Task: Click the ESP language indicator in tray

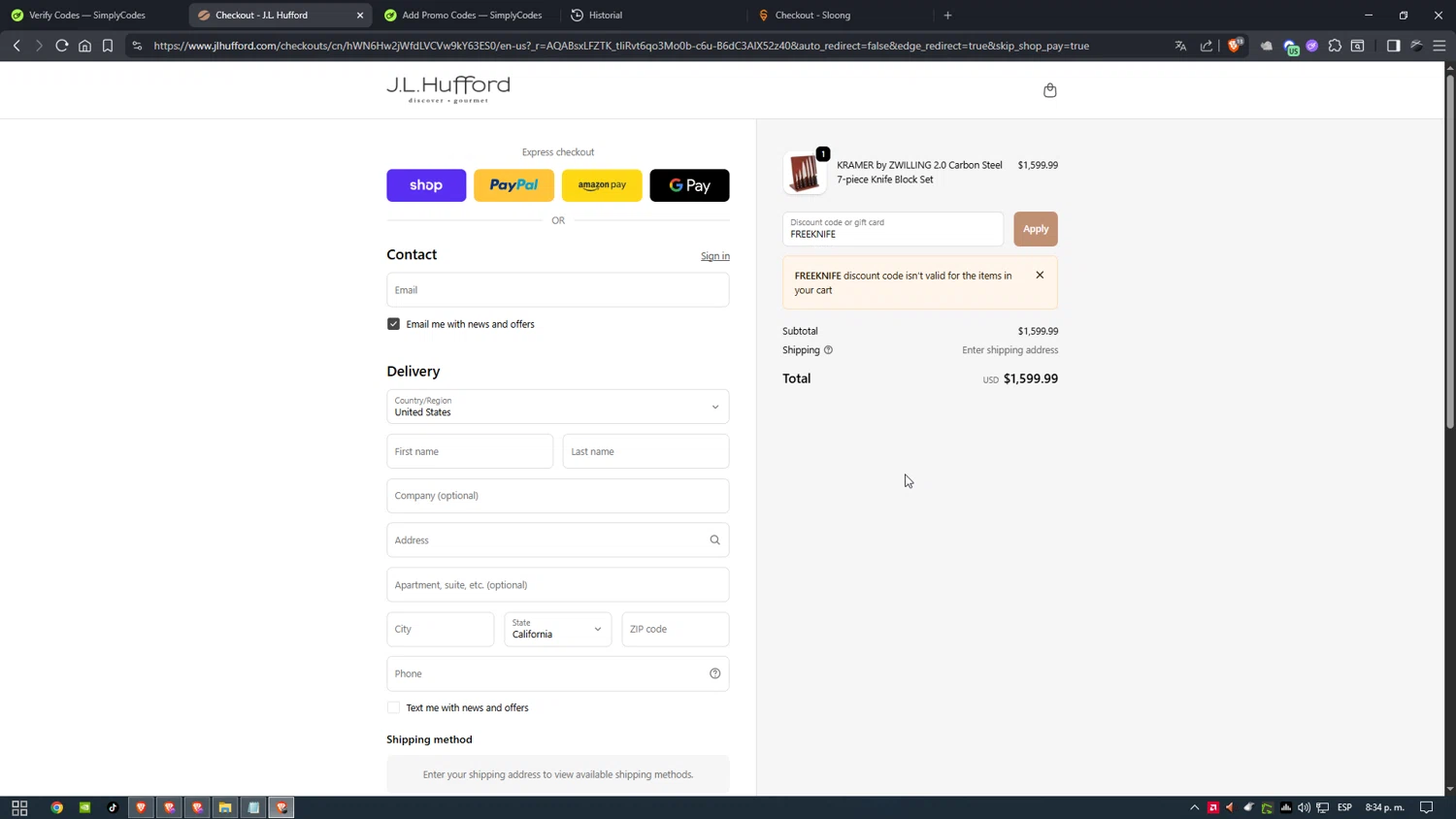Action: (x=1344, y=807)
